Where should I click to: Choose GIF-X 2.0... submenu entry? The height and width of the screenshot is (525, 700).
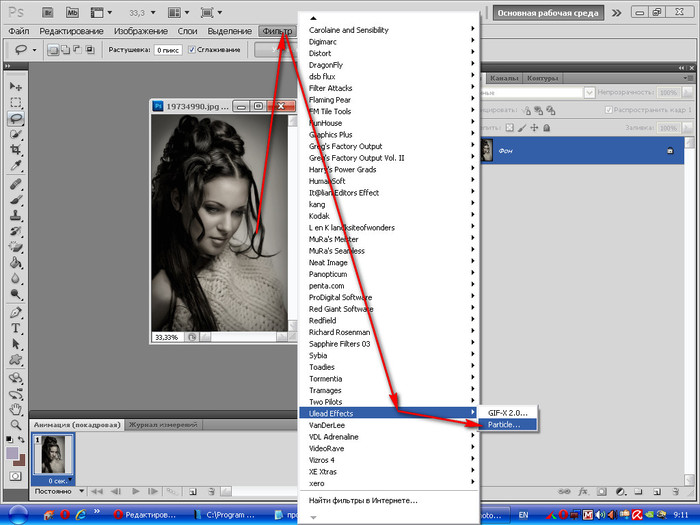click(508, 413)
